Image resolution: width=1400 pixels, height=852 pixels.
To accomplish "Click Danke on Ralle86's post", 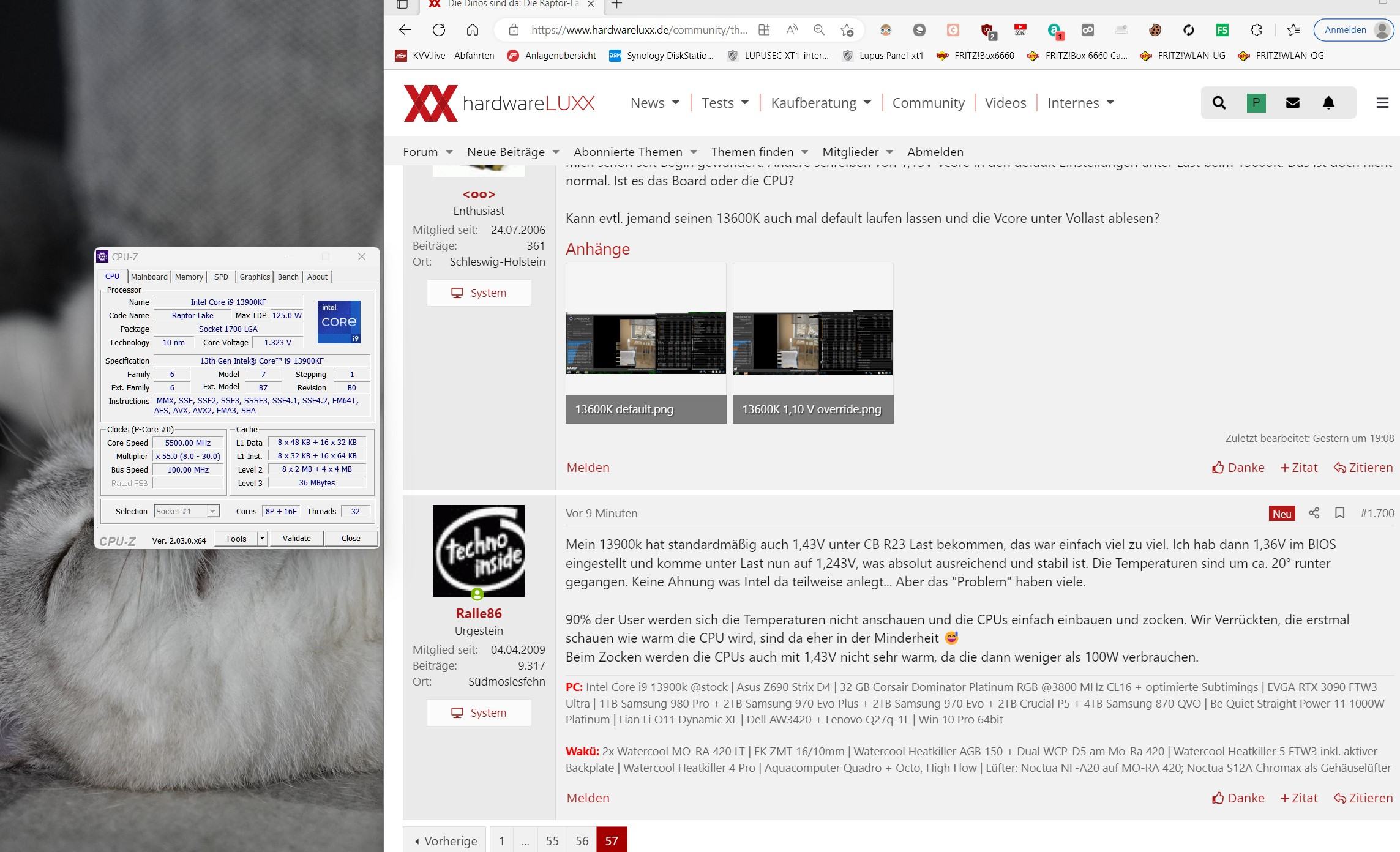I will tap(1238, 798).
